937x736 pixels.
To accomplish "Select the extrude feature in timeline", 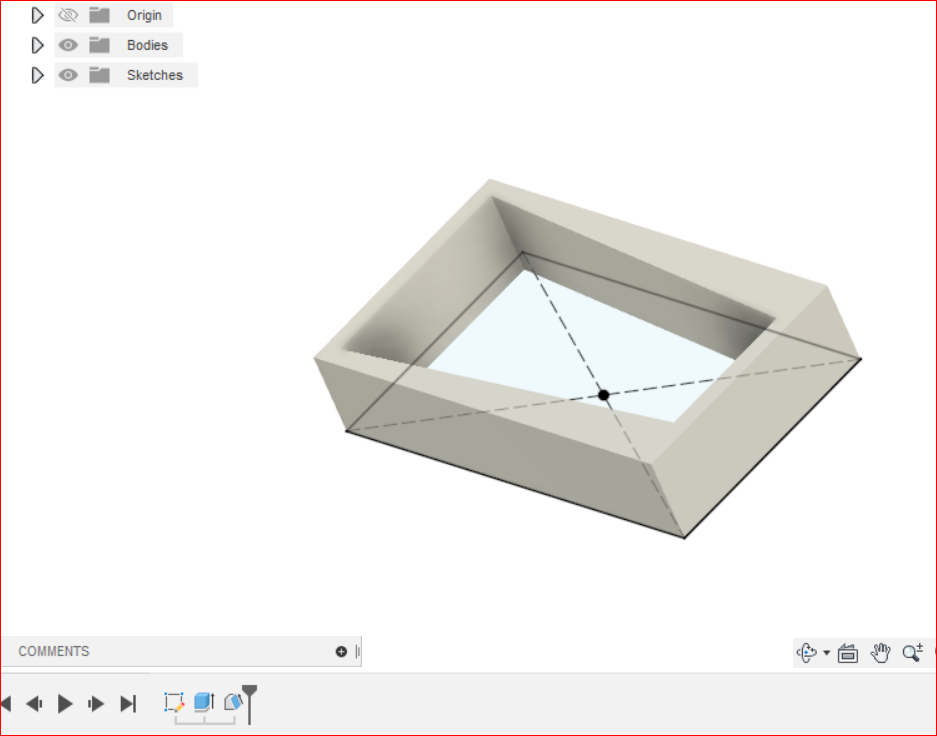I will coord(204,702).
